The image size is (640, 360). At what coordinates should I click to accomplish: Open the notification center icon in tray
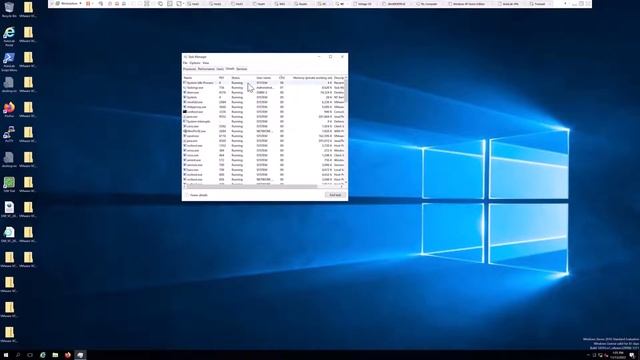632,356
